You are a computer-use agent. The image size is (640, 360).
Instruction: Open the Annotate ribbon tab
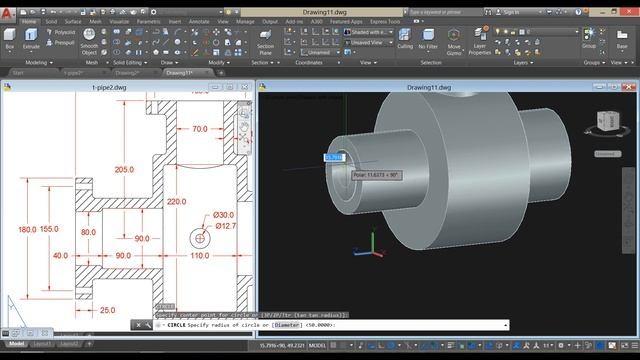click(x=199, y=21)
